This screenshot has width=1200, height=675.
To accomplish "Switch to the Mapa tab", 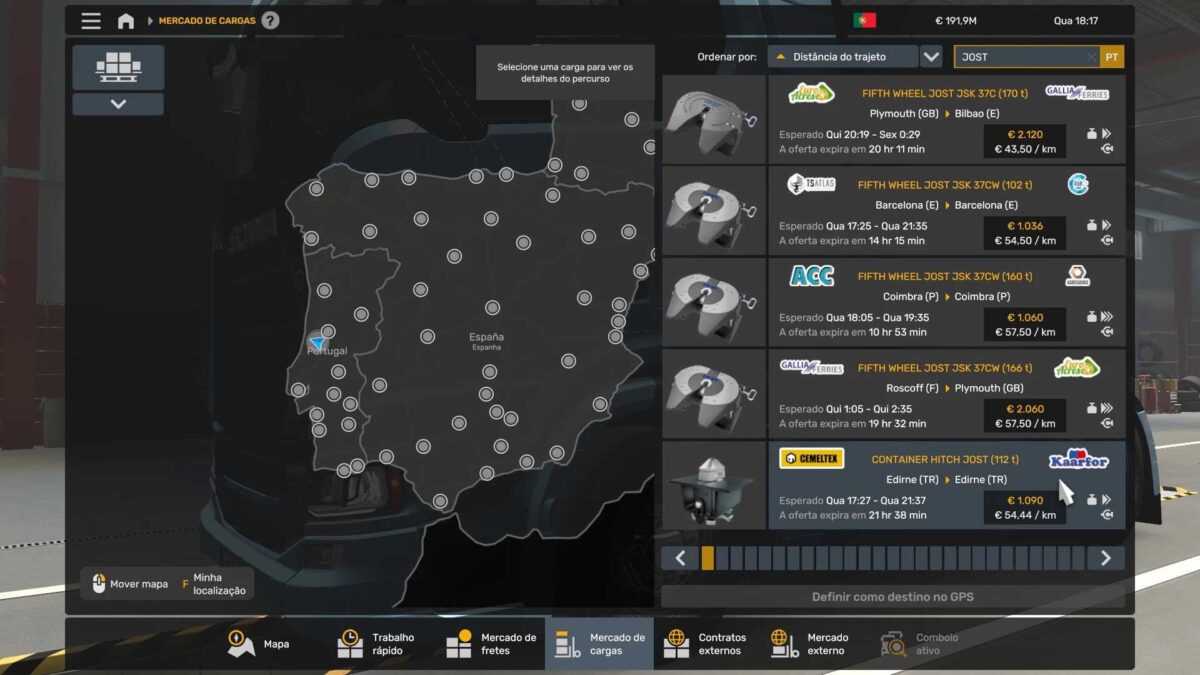I will [259, 644].
